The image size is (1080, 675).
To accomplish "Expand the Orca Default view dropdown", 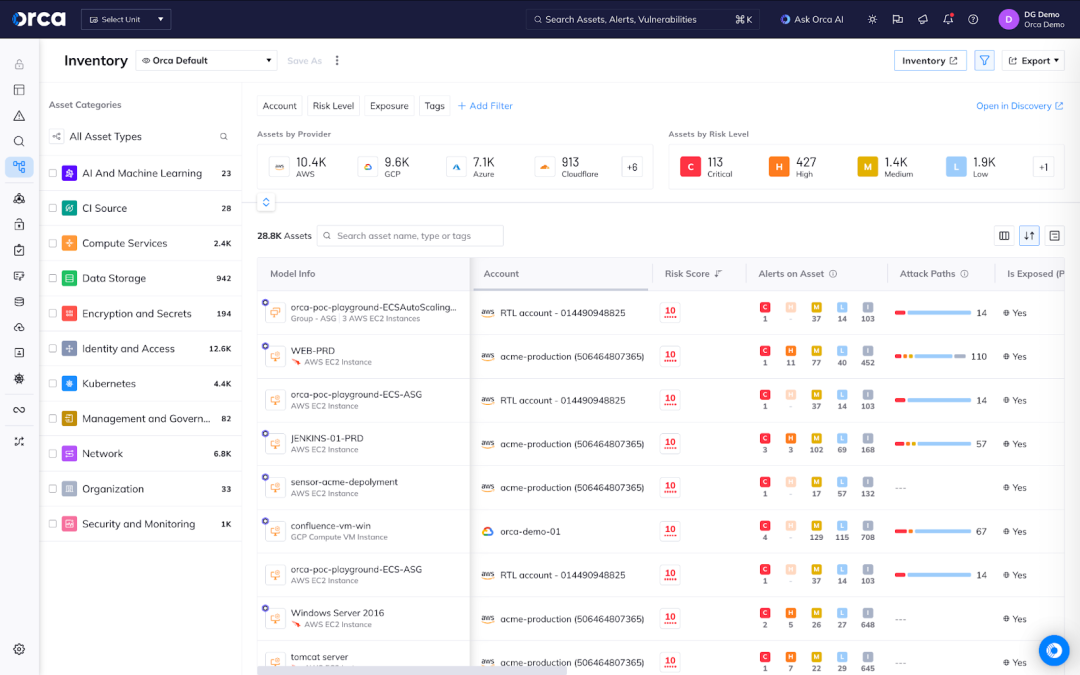I will pos(206,61).
